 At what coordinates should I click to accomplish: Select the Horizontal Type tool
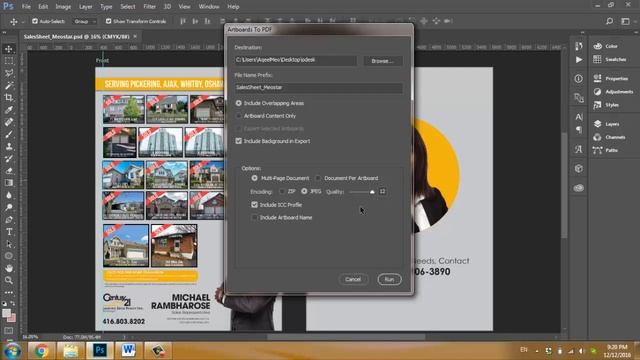coord(9,232)
